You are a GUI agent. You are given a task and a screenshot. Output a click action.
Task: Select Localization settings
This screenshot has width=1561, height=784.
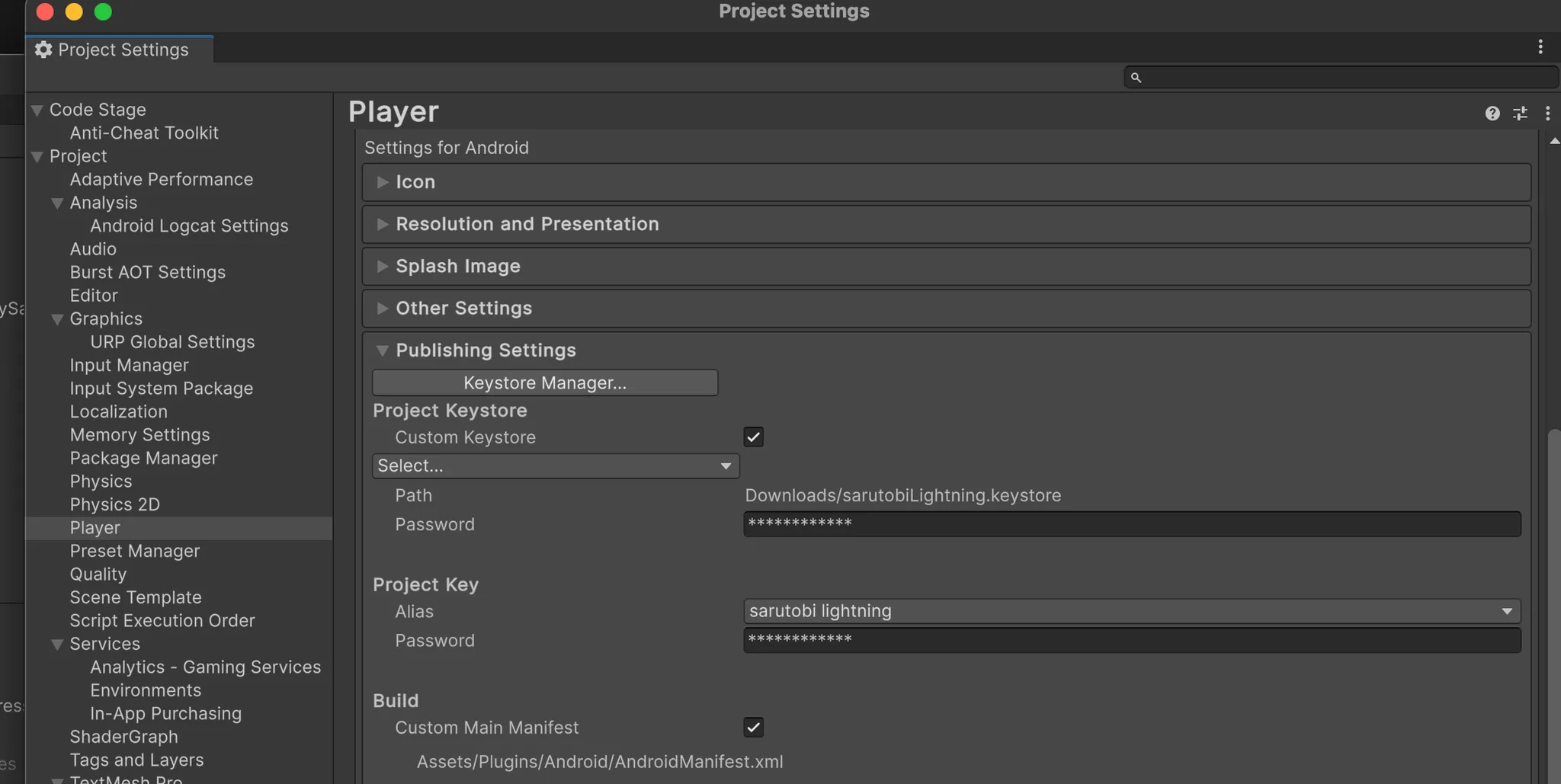(119, 412)
